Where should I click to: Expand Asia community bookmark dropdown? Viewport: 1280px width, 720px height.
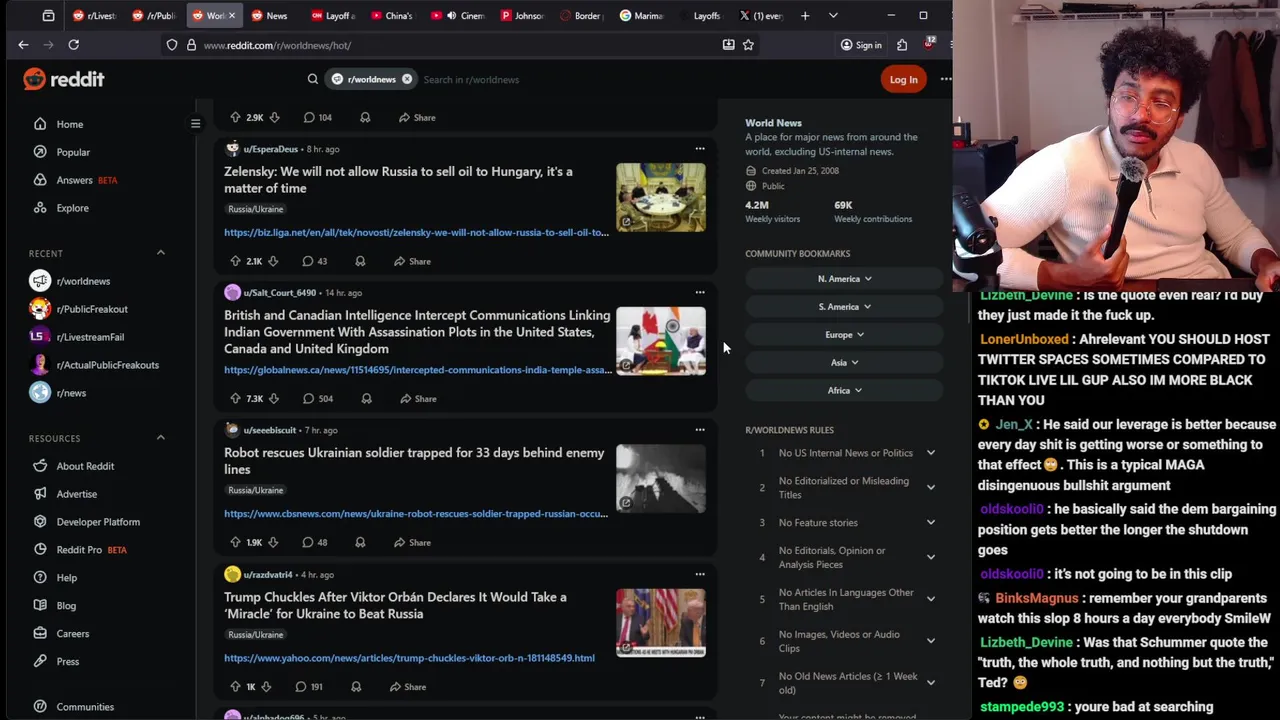coord(844,362)
